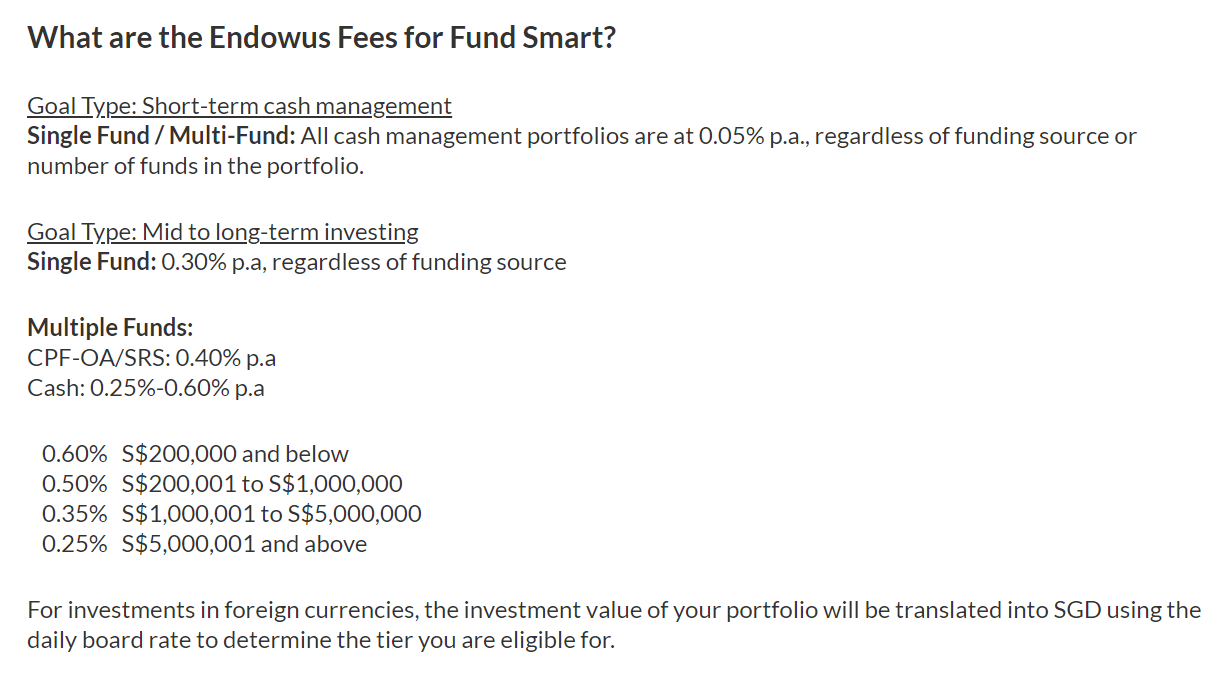Click 'Goal Type: Mid to long-term investing' text
This screenshot has width=1228, height=682.
[223, 232]
